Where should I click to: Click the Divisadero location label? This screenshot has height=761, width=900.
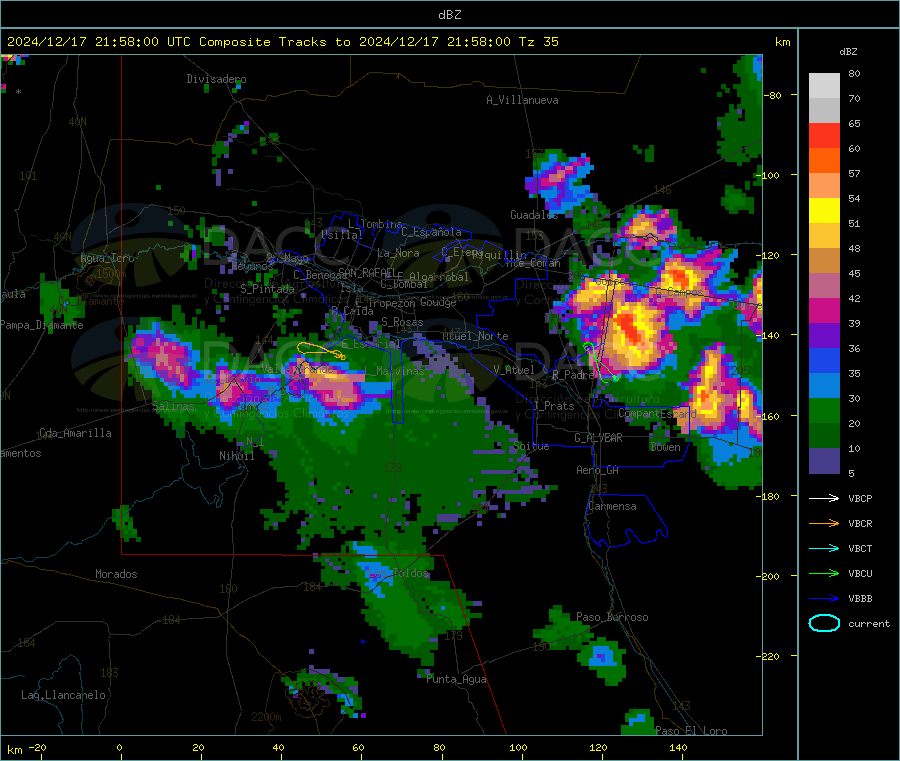216,79
